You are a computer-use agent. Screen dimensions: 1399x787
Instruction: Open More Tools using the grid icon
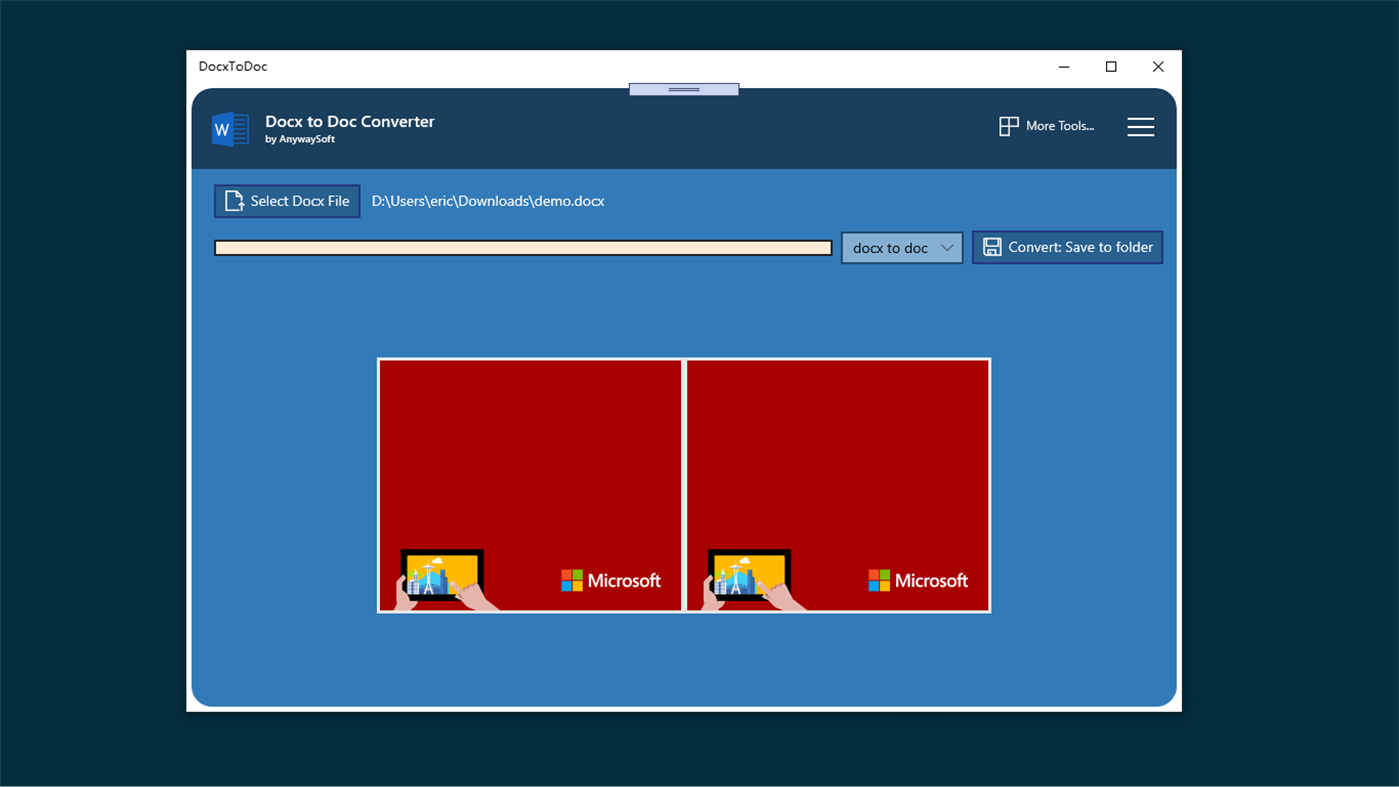click(x=1008, y=125)
